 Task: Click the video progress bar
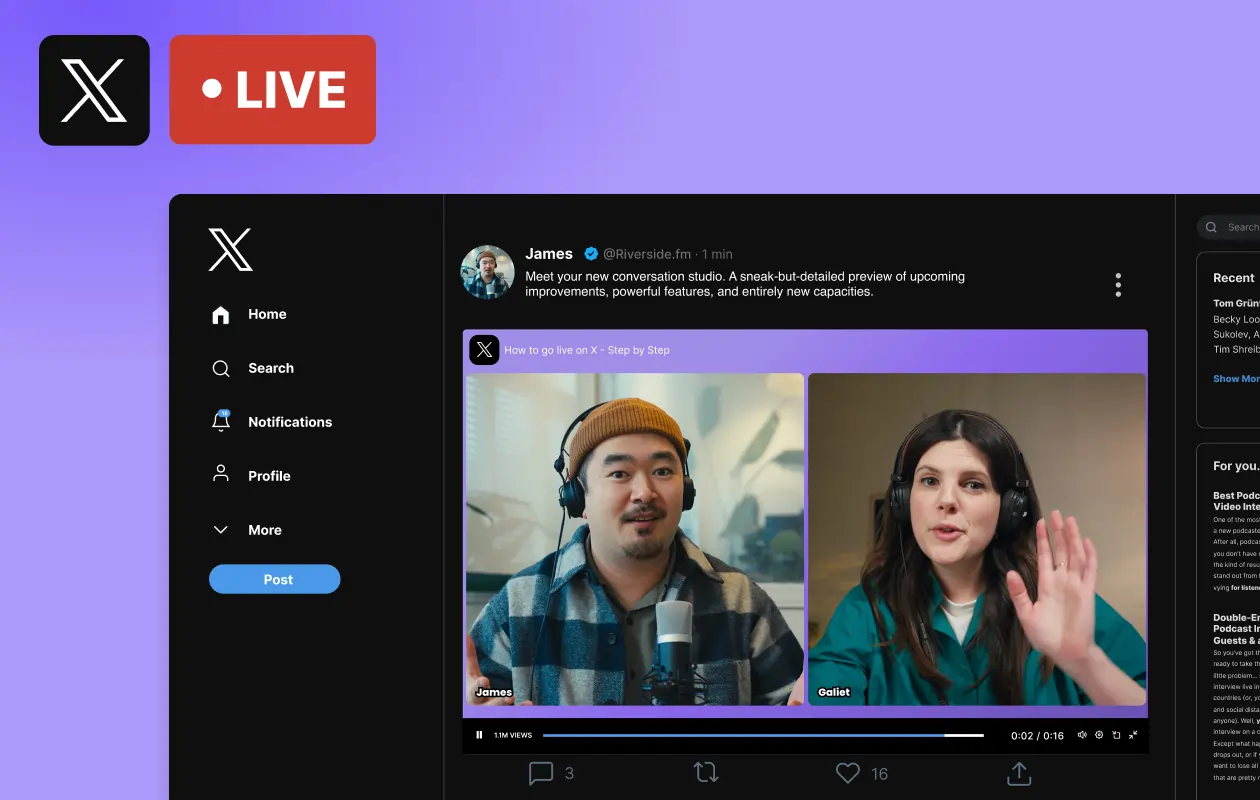[762, 735]
